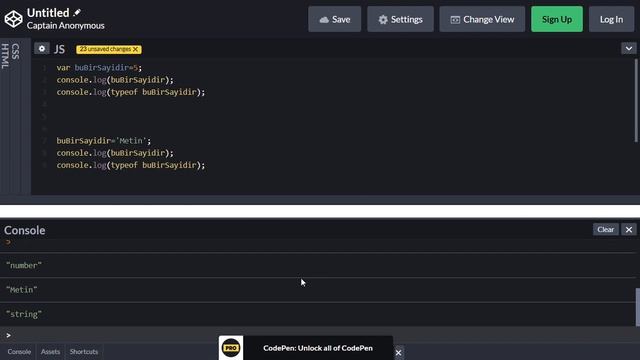Open the Change View menu
This screenshot has width=640, height=360.
(482, 19)
